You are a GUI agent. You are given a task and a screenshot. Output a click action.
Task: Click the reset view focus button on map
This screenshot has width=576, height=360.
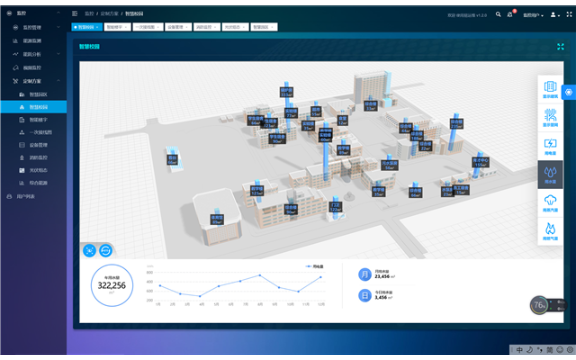[x=89, y=251]
